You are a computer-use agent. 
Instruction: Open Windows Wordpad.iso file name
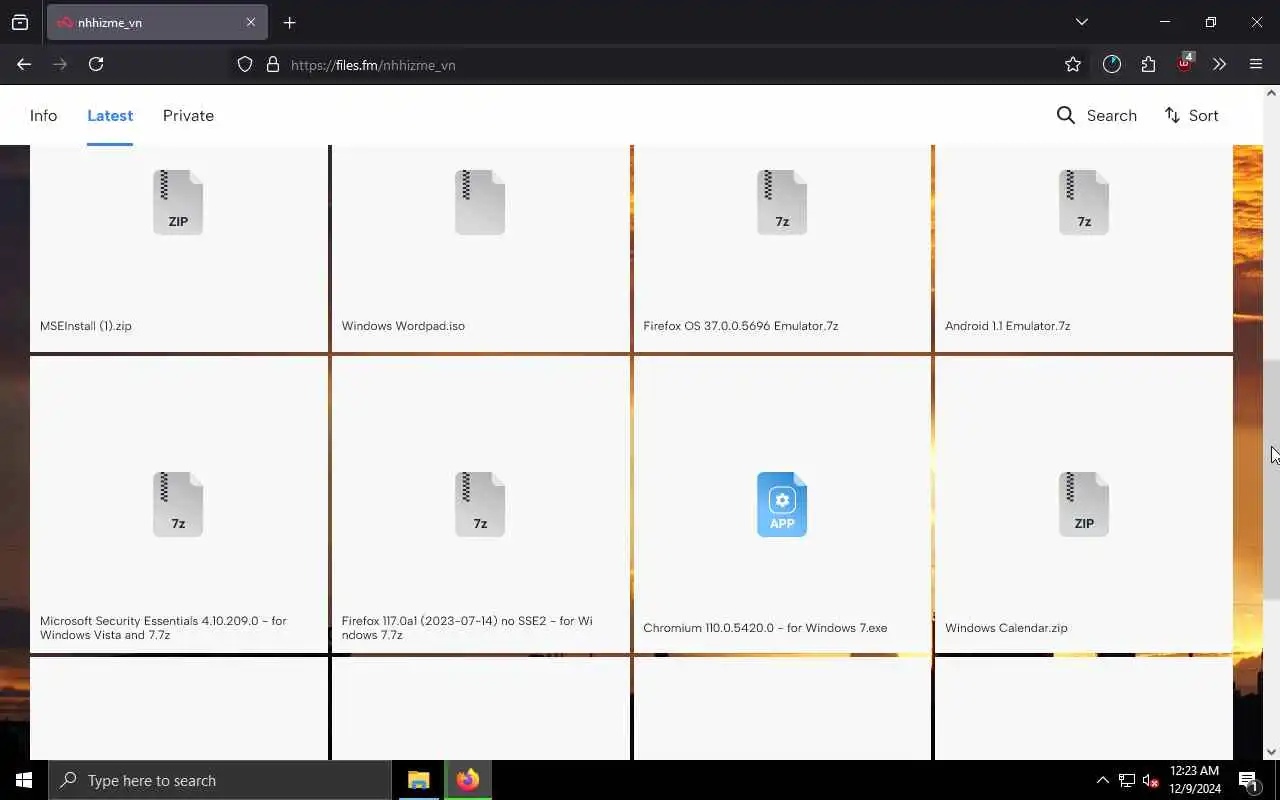(x=403, y=326)
